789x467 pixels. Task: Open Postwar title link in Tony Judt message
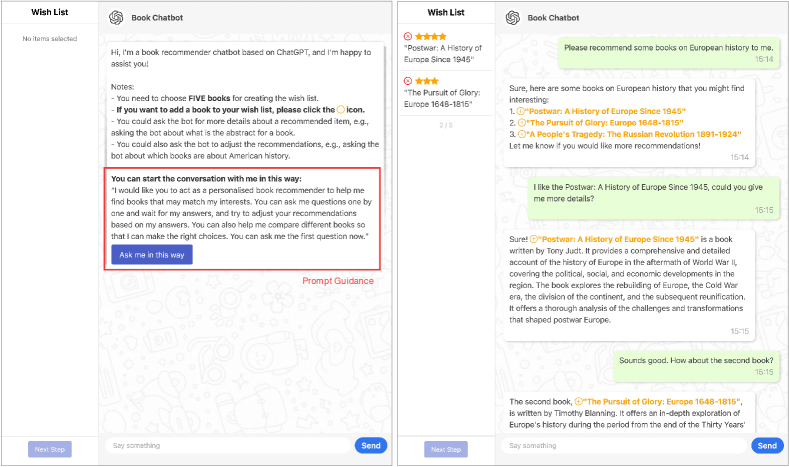pos(619,240)
